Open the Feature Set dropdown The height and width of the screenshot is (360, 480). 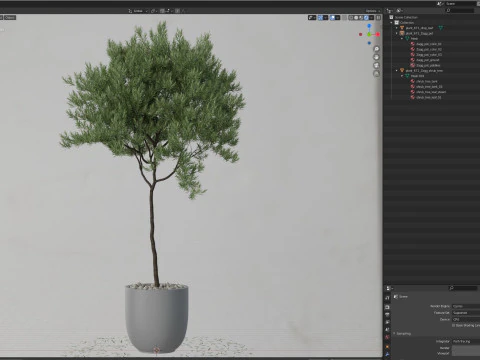[466, 313]
